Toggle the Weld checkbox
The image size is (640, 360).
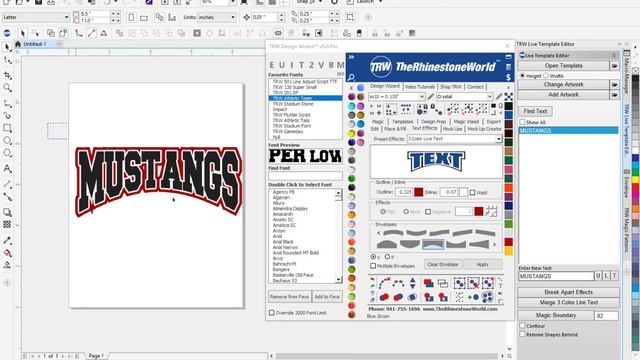[x=472, y=192]
